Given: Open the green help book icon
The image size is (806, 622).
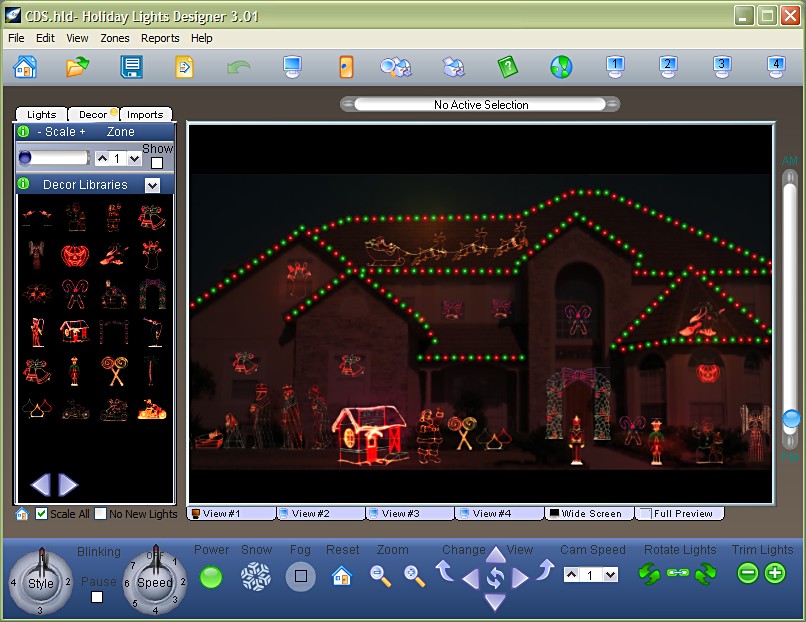Looking at the screenshot, I should 507,67.
